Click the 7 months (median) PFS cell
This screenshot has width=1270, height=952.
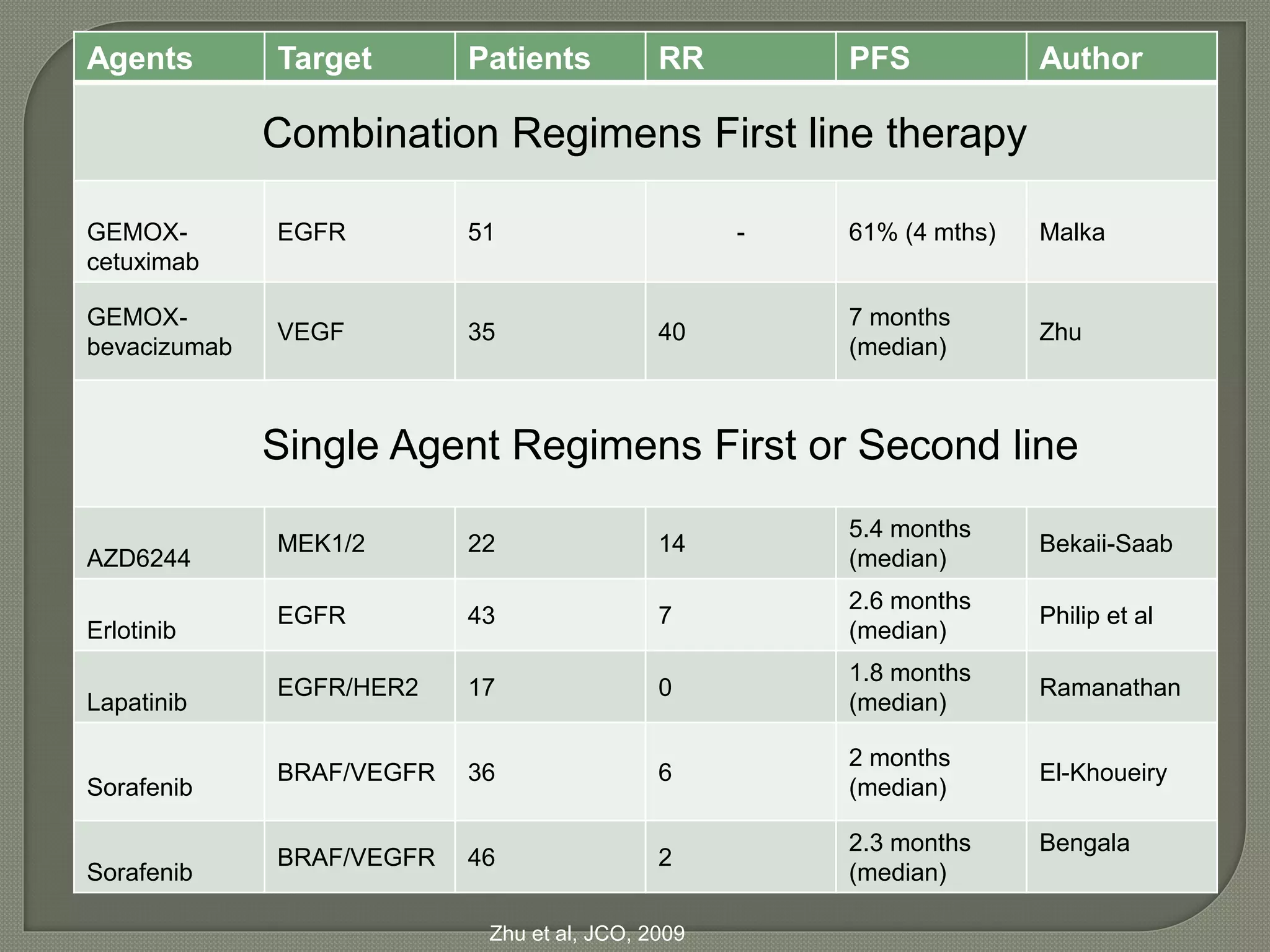[x=931, y=332]
